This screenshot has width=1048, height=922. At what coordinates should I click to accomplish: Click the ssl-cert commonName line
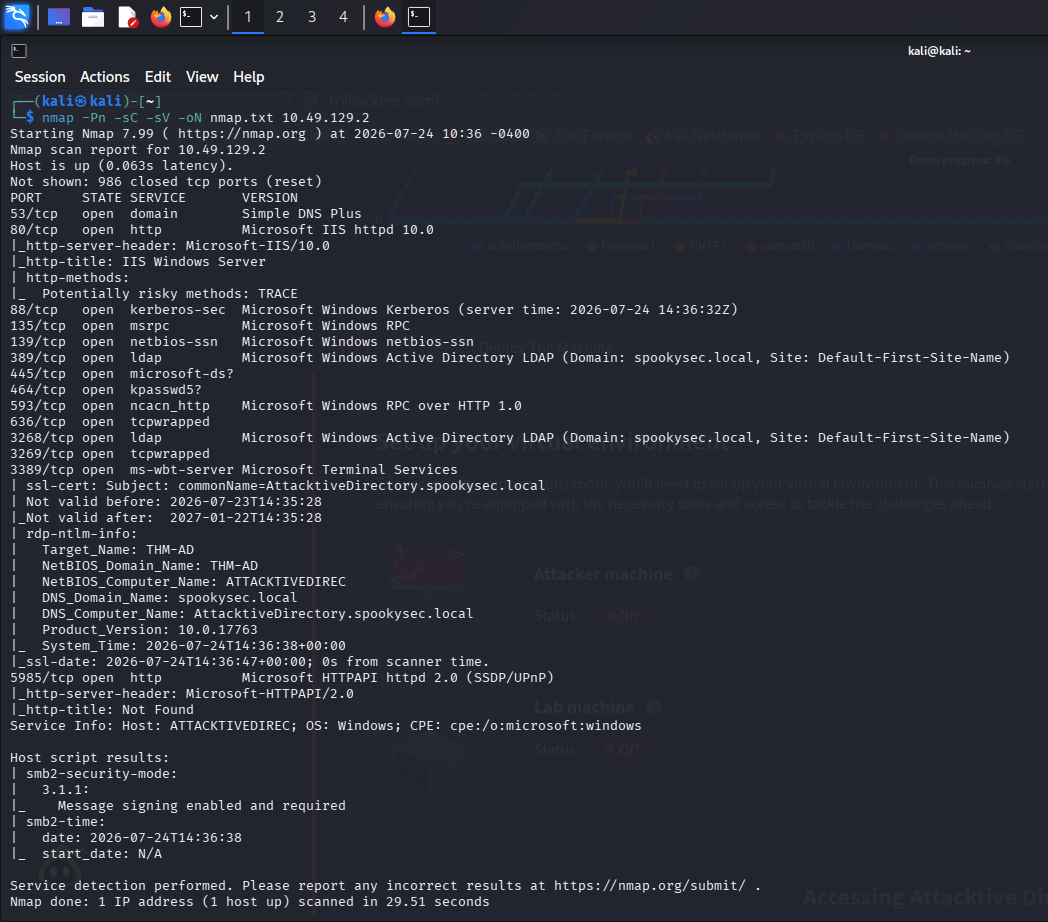coord(285,486)
